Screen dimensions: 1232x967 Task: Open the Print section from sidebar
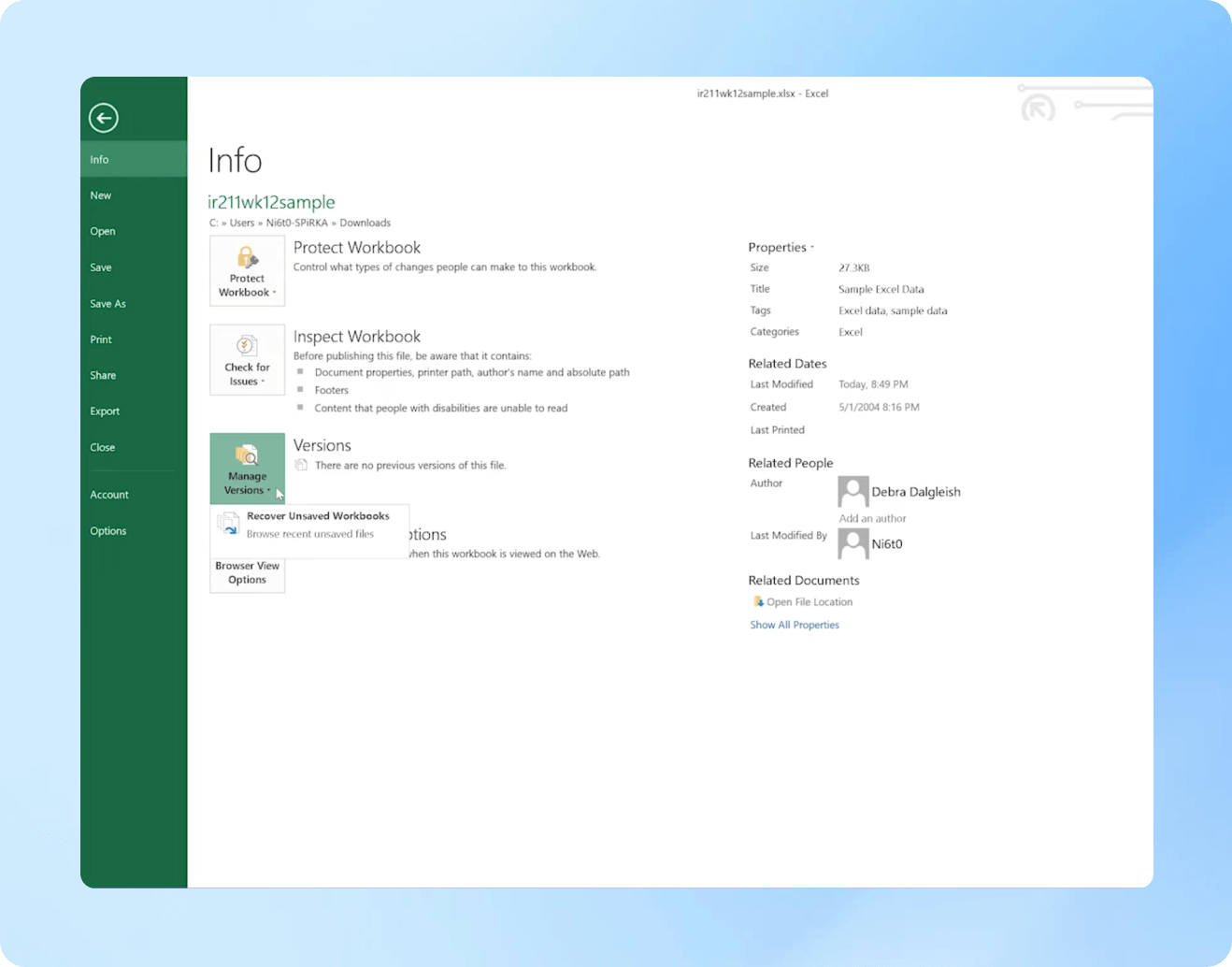(100, 339)
